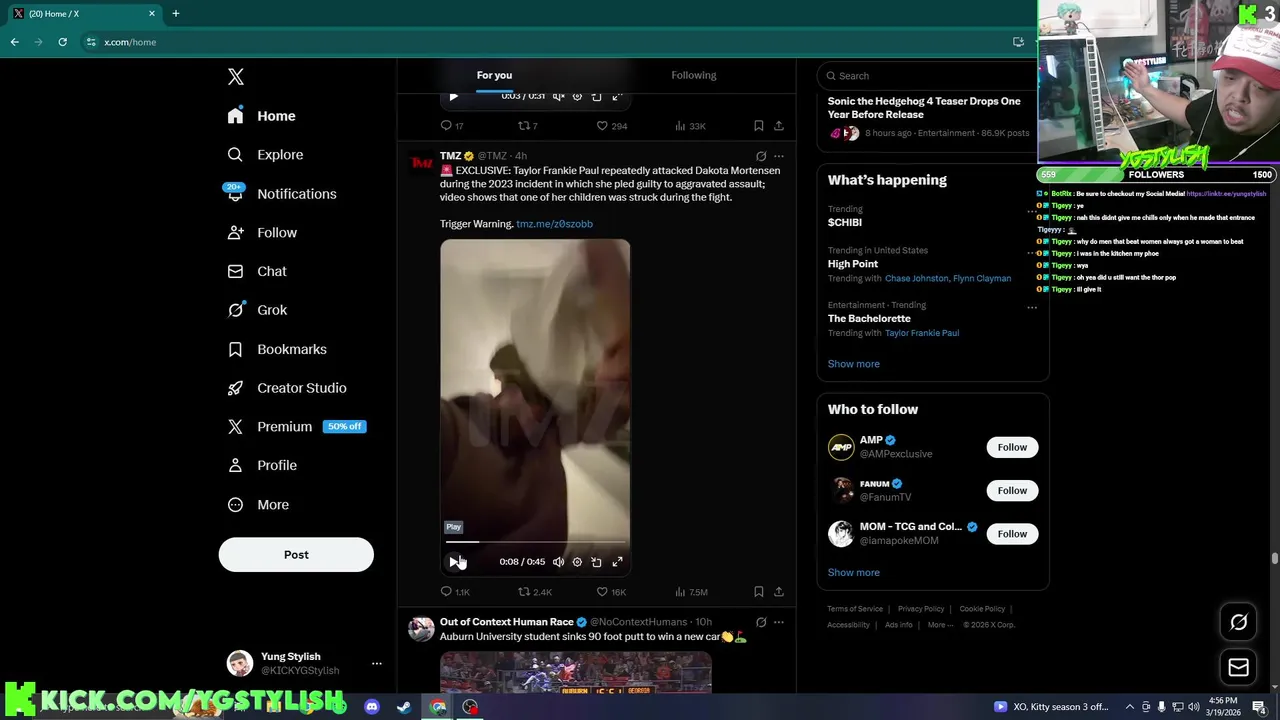Click Grok icon on Out of Context post
Viewport: 1280px width, 720px height.
coord(761,622)
